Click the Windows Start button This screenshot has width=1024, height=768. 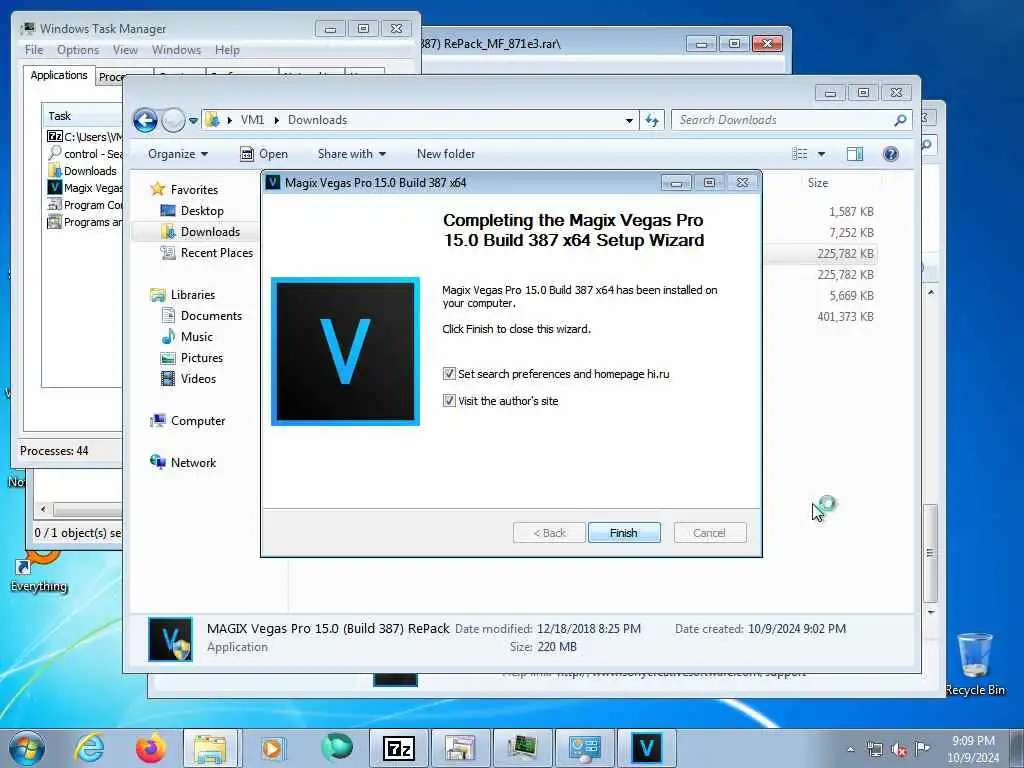point(27,748)
